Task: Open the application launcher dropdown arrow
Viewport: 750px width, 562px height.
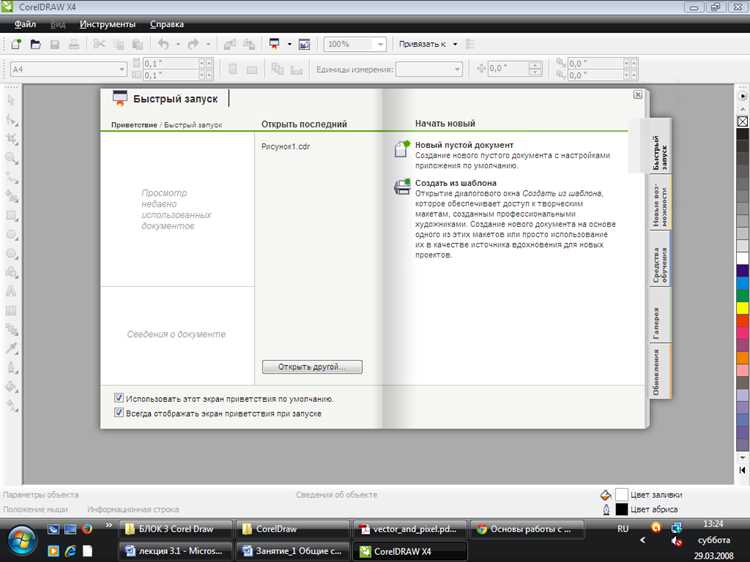Action: [x=289, y=44]
